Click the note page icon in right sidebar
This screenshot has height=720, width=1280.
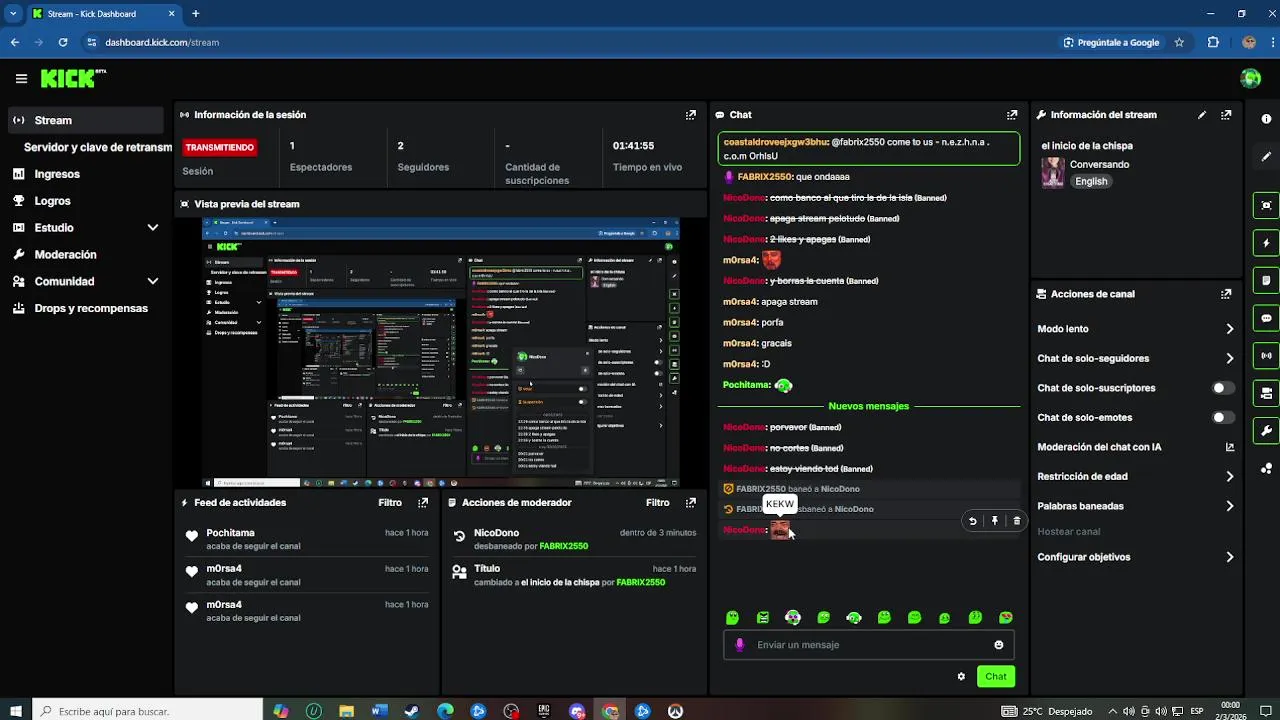click(1267, 280)
